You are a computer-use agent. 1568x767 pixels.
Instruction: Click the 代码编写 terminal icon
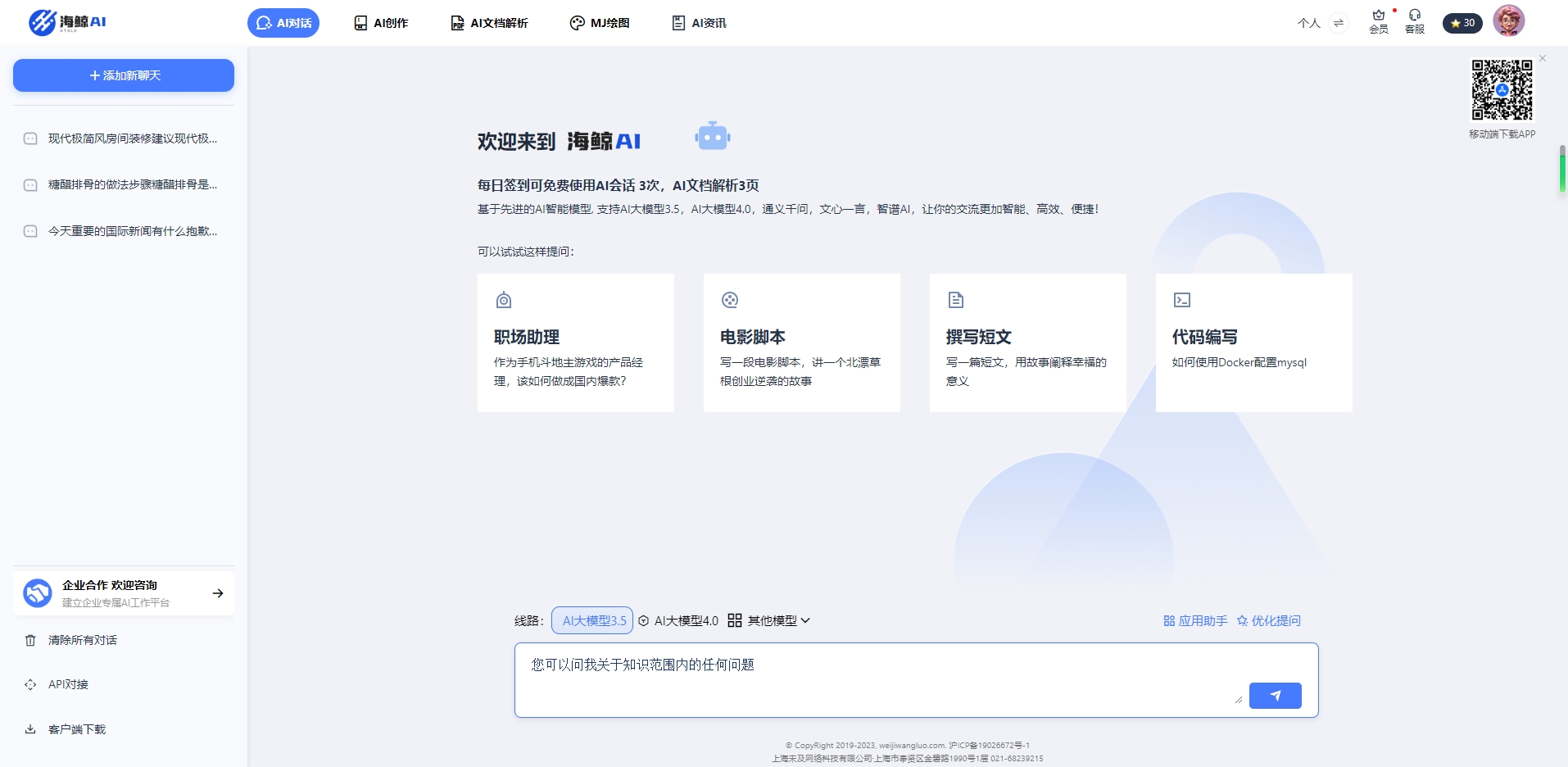pyautogui.click(x=1182, y=300)
